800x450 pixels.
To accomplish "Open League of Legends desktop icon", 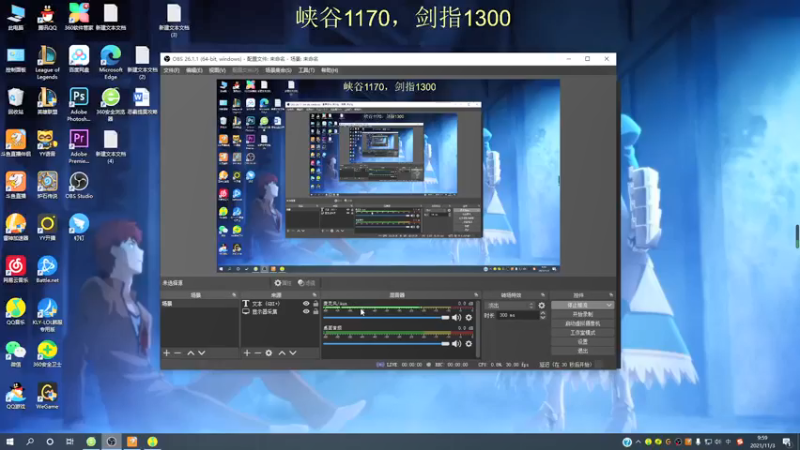I will (x=47, y=62).
